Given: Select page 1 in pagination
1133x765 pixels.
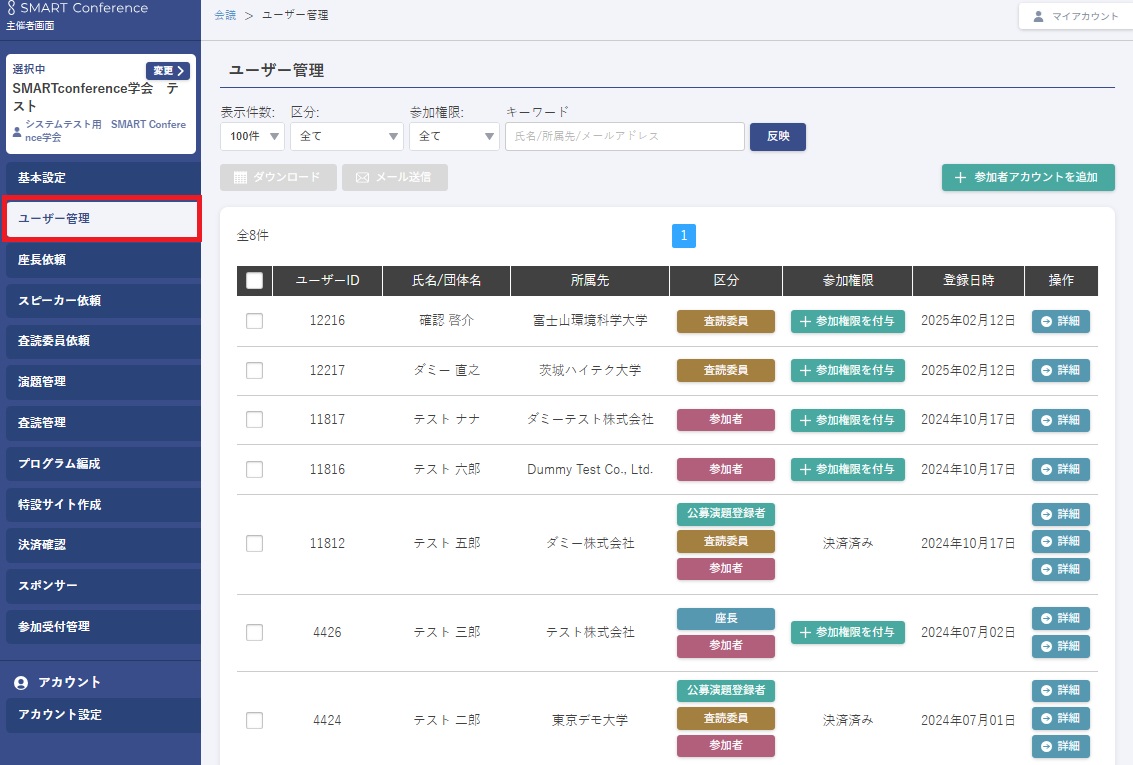Looking at the screenshot, I should click(x=684, y=235).
